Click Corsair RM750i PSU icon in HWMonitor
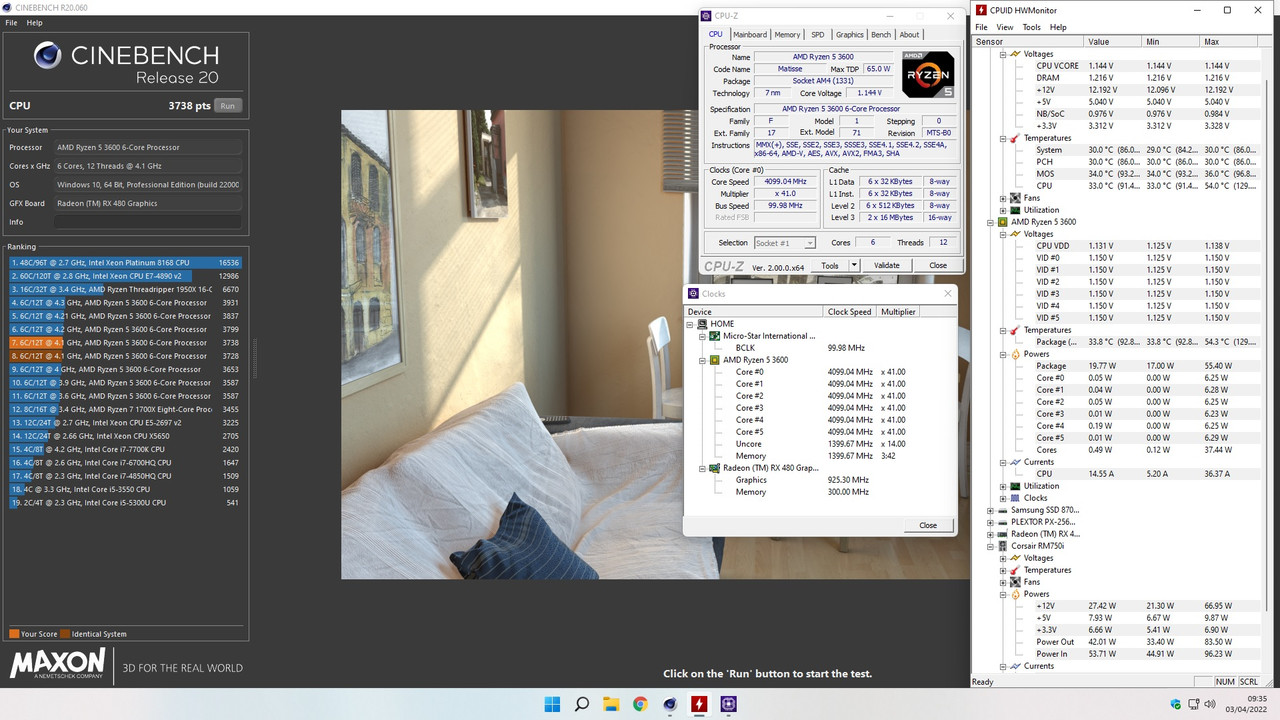Viewport: 1280px width, 720px height. pyautogui.click(x=1003, y=546)
